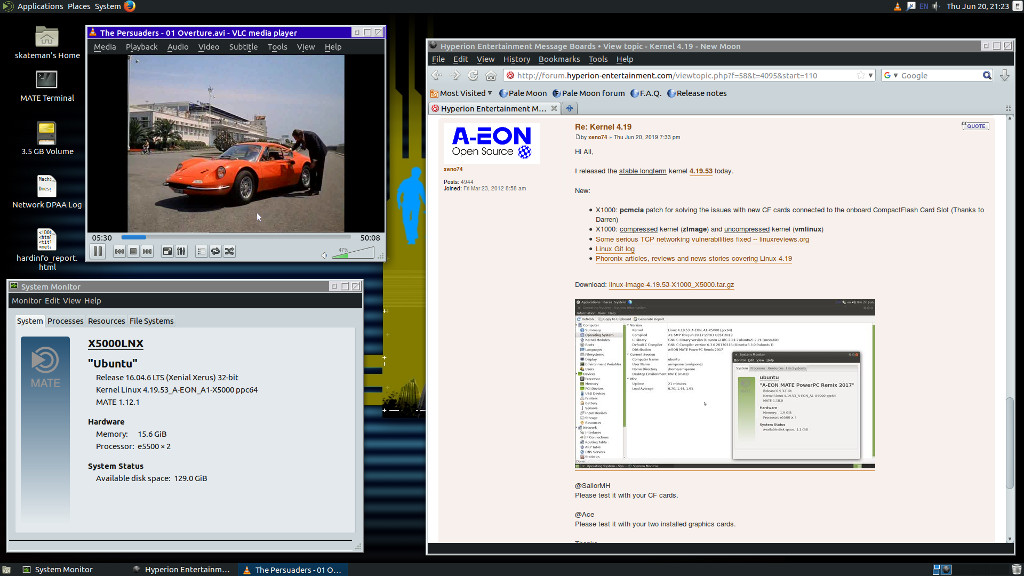
Task: Open the Linux Git log link
Action: [x=615, y=249]
